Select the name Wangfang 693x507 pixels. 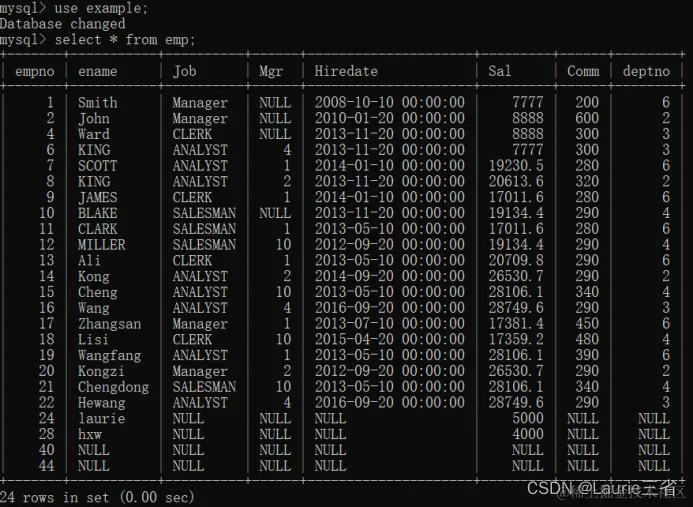click(110, 355)
